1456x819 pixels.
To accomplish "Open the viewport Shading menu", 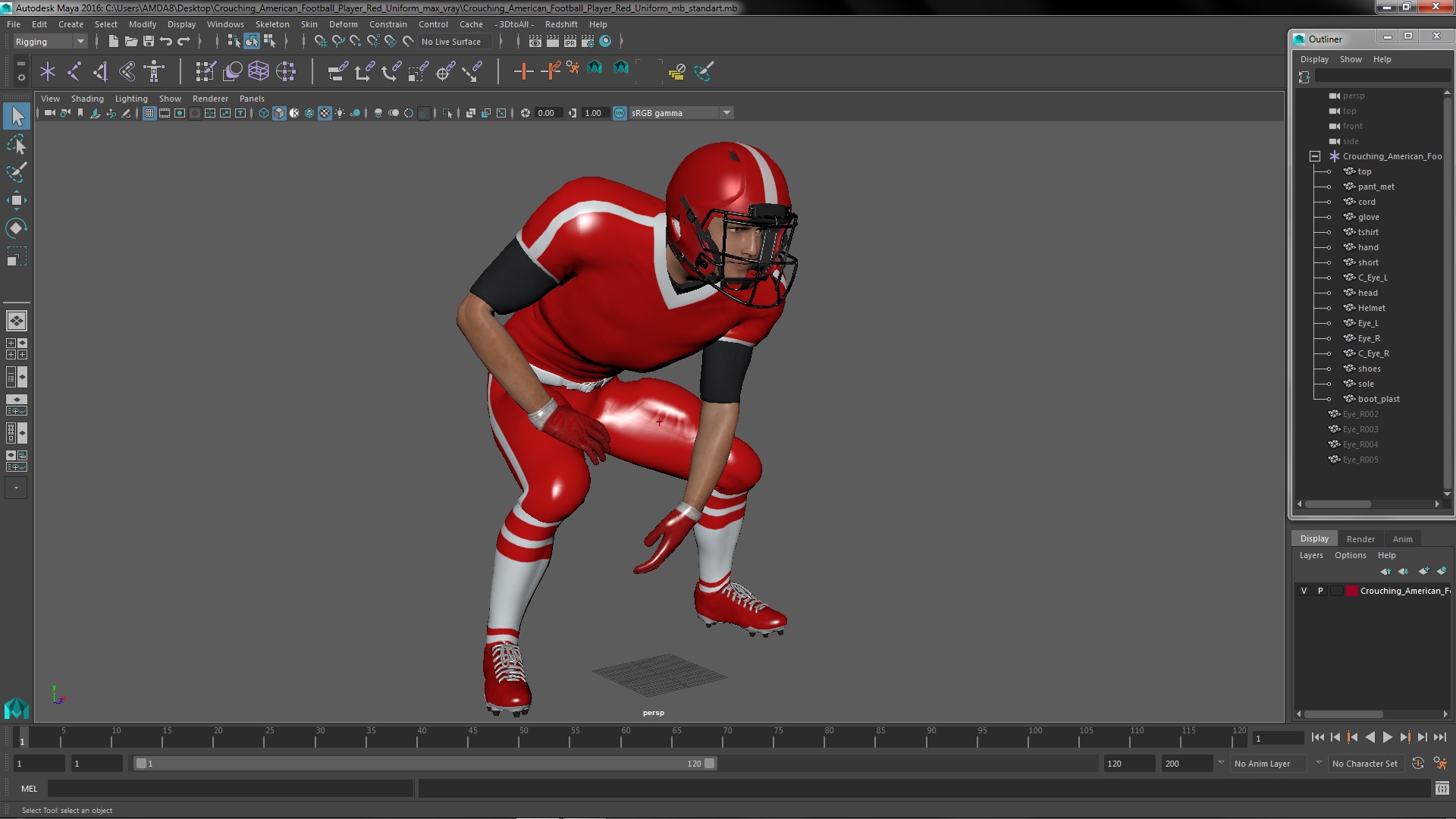I will pos(87,99).
